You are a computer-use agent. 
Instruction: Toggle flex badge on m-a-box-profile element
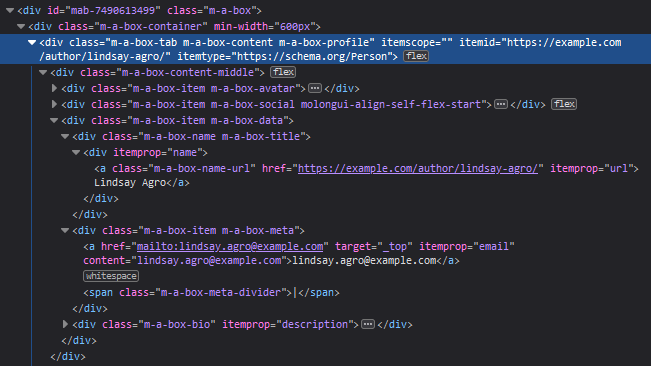(x=416, y=56)
